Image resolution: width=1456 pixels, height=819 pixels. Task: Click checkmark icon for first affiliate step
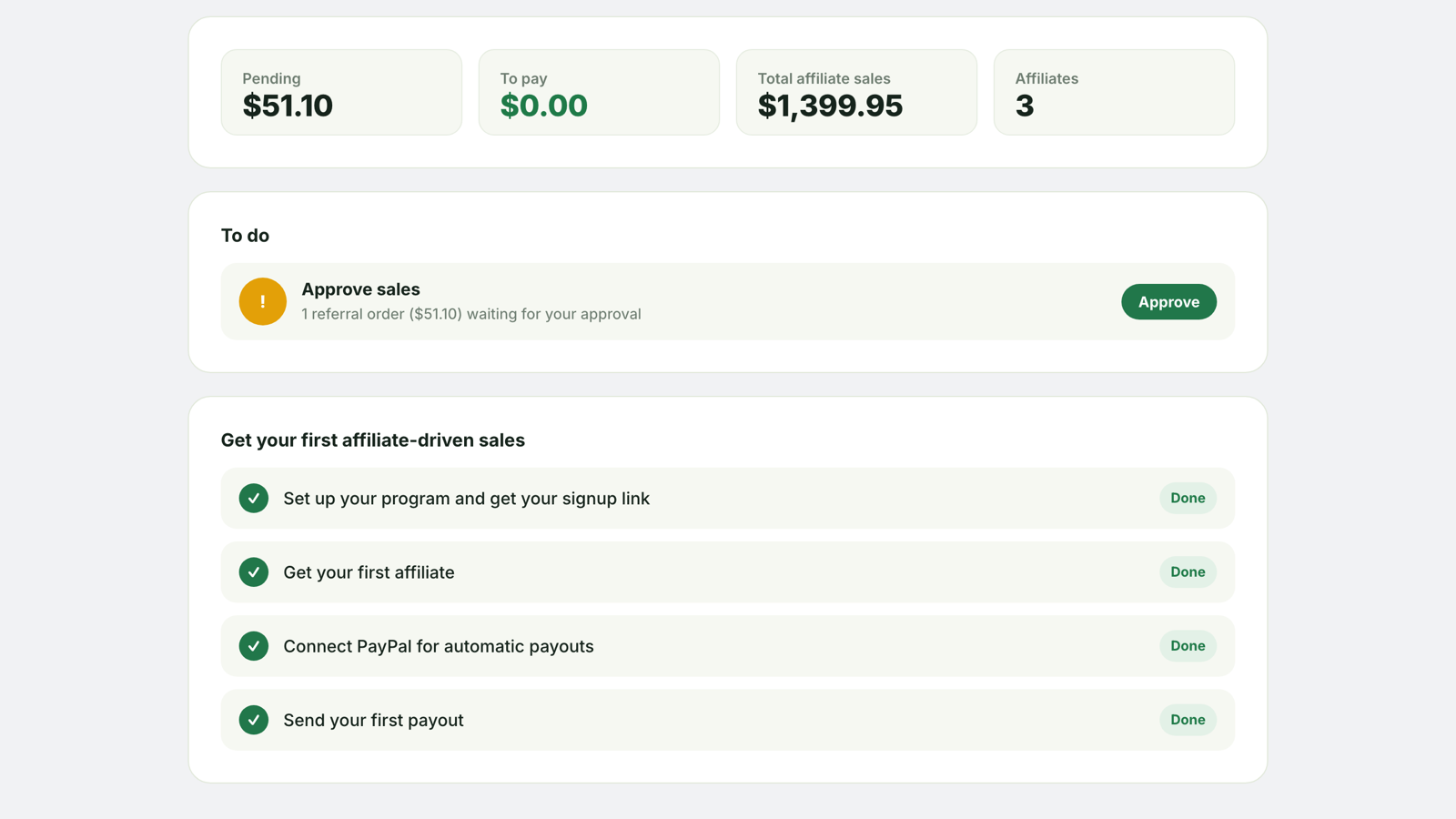[254, 571]
